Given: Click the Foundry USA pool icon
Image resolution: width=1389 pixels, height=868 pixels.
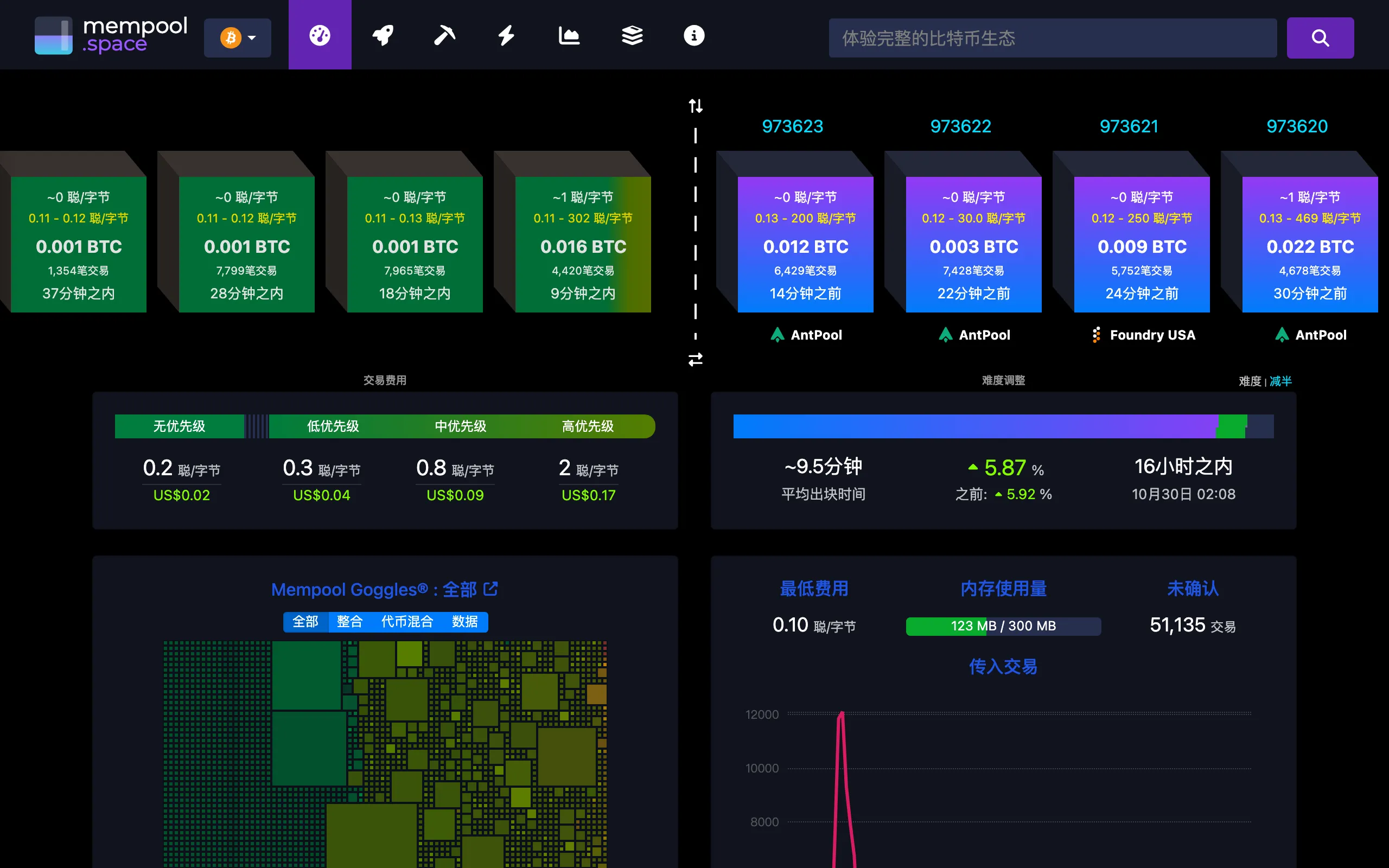Looking at the screenshot, I should [x=1096, y=335].
